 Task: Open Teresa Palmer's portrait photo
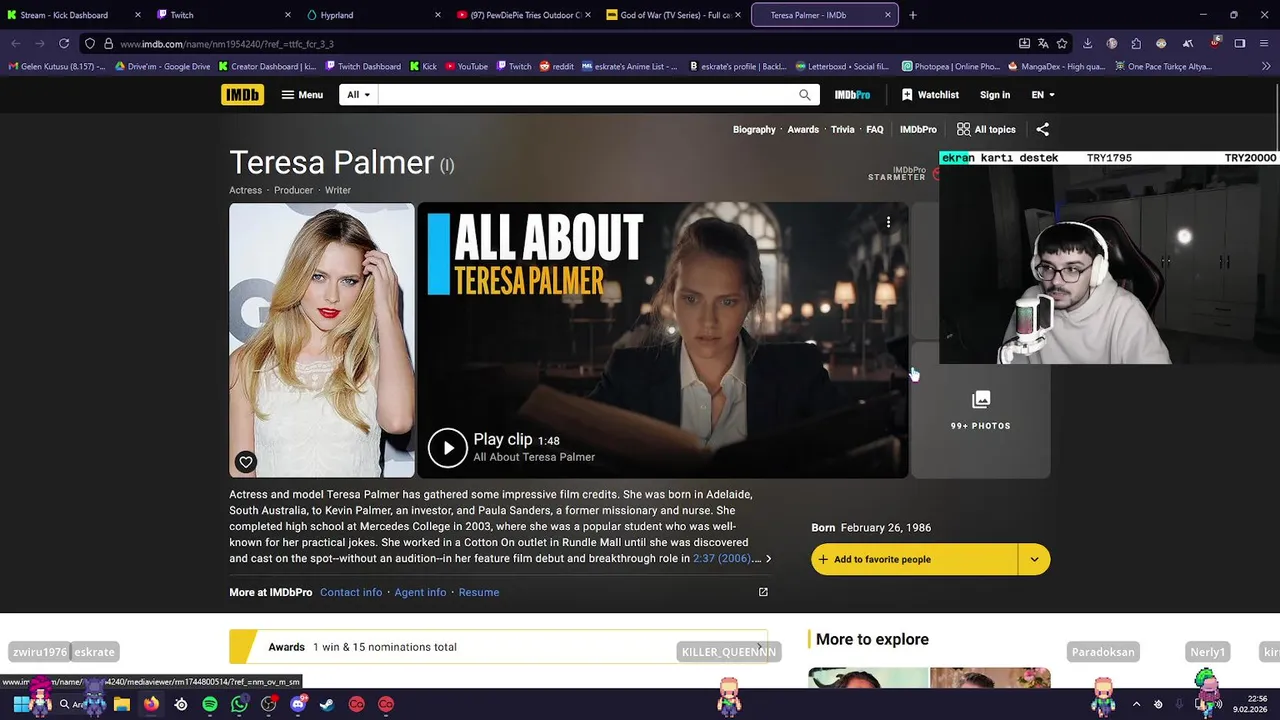click(322, 340)
